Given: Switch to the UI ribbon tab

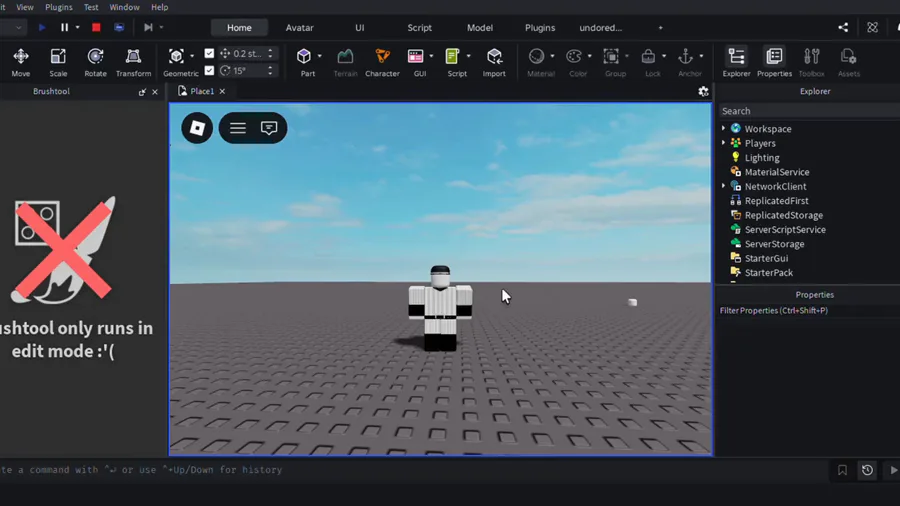Looking at the screenshot, I should (360, 28).
